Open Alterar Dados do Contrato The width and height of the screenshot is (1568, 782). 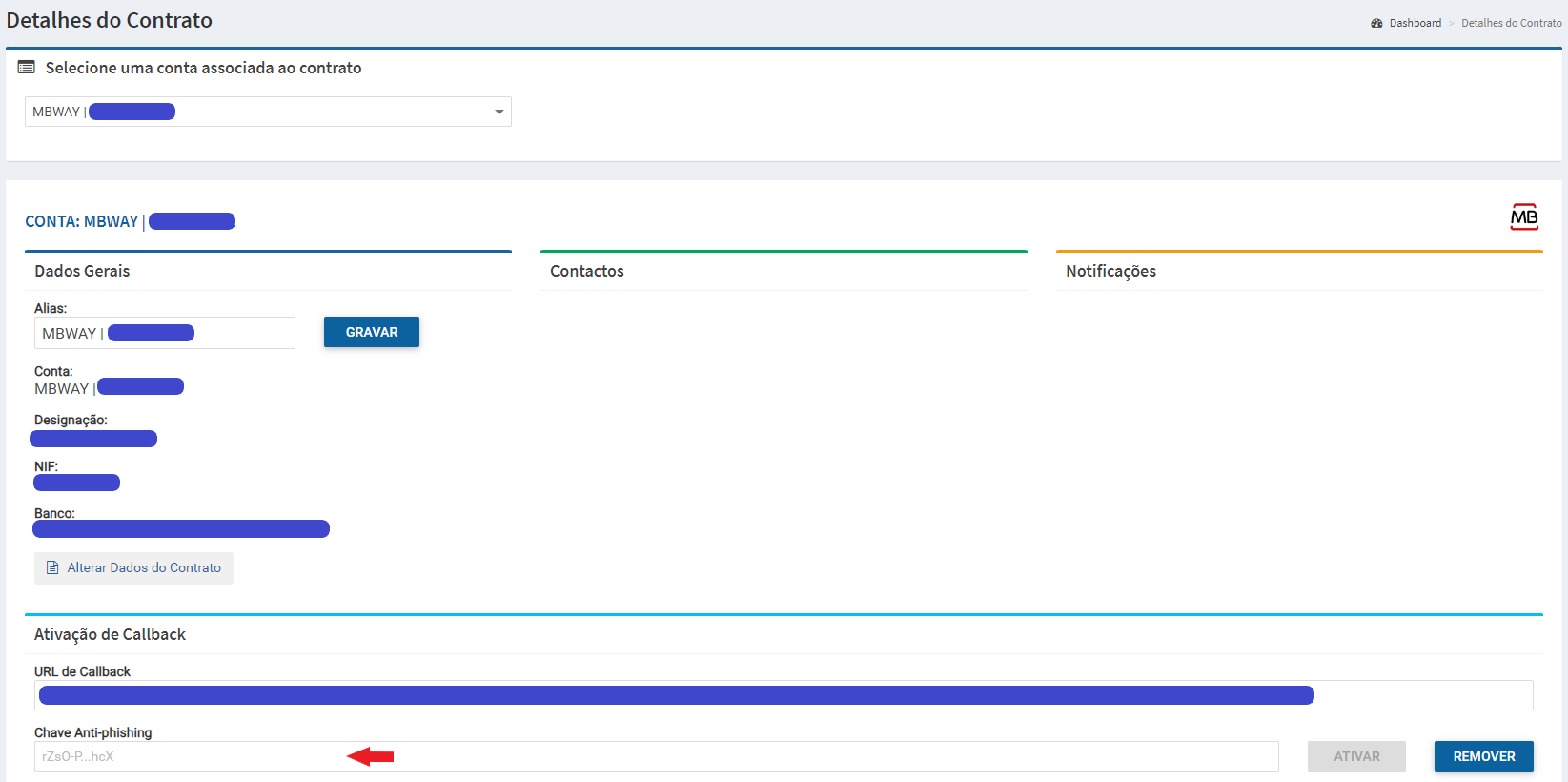click(133, 568)
